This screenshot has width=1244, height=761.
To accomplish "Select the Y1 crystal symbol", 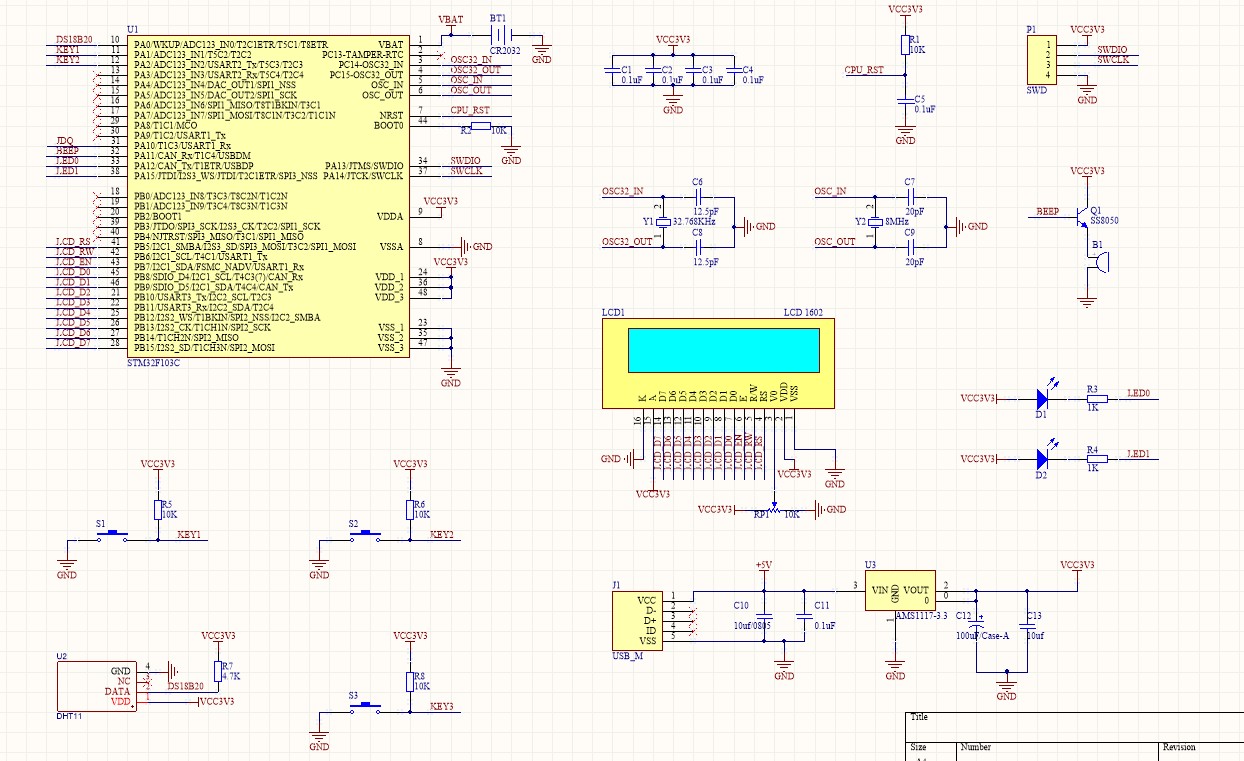I will point(661,222).
